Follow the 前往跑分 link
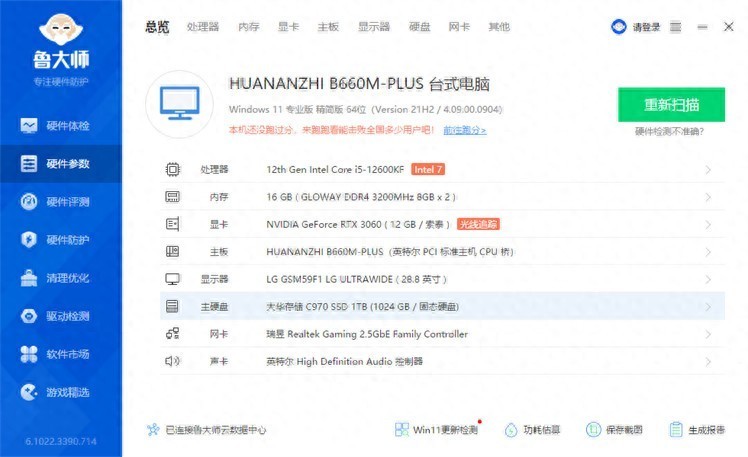Screen dimensions: 748x457 465,130
